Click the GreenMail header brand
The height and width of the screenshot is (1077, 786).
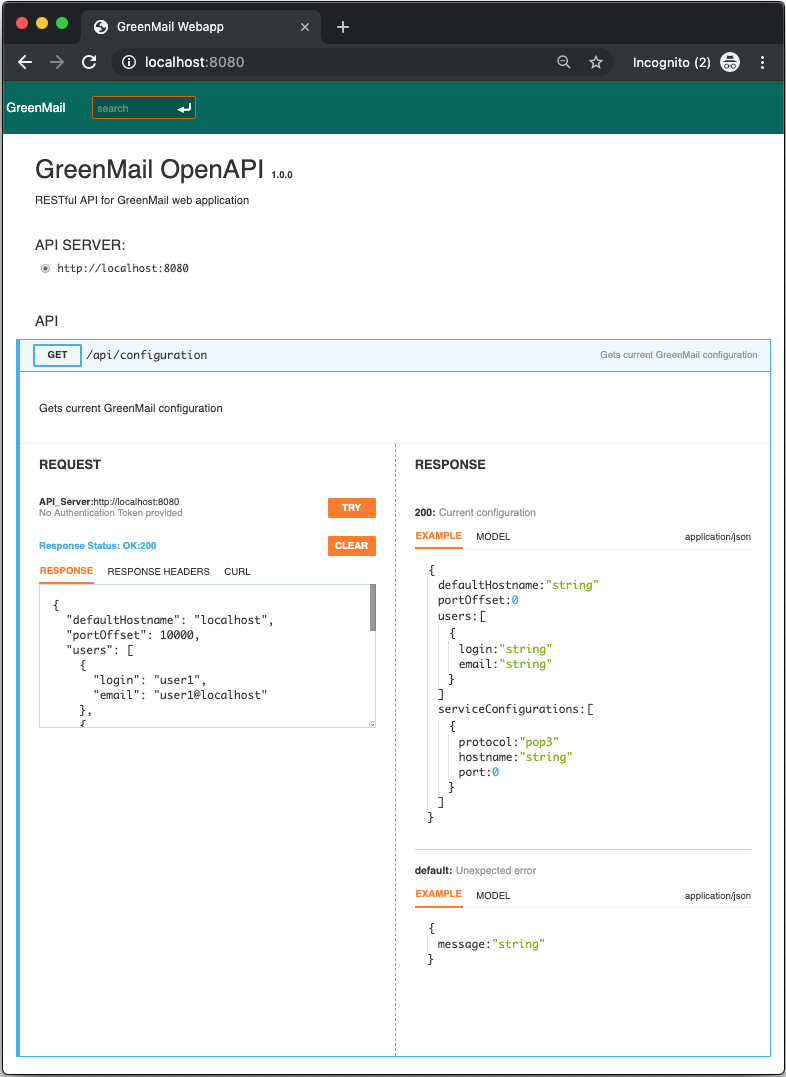(x=36, y=108)
